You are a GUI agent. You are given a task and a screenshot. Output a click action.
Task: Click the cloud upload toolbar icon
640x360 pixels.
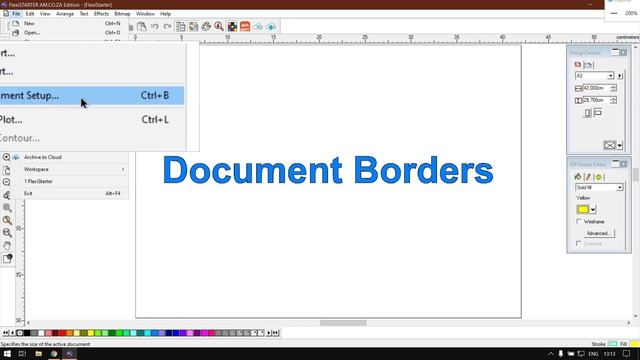[x=271, y=27]
